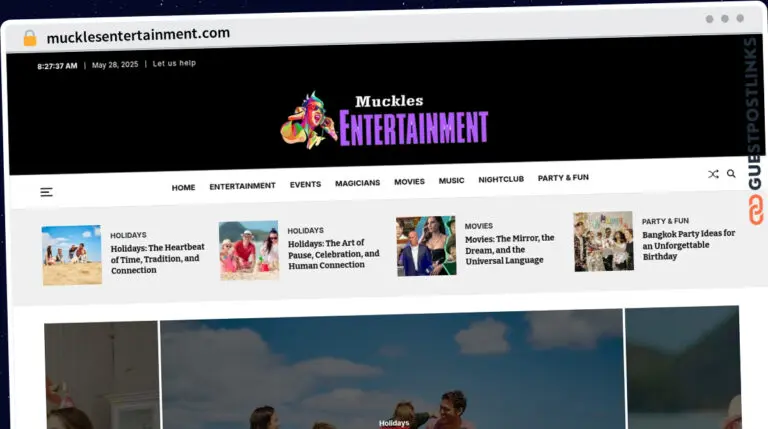Viewport: 768px width, 429px height.
Task: Select the Entertainment menu item
Action: pos(242,186)
